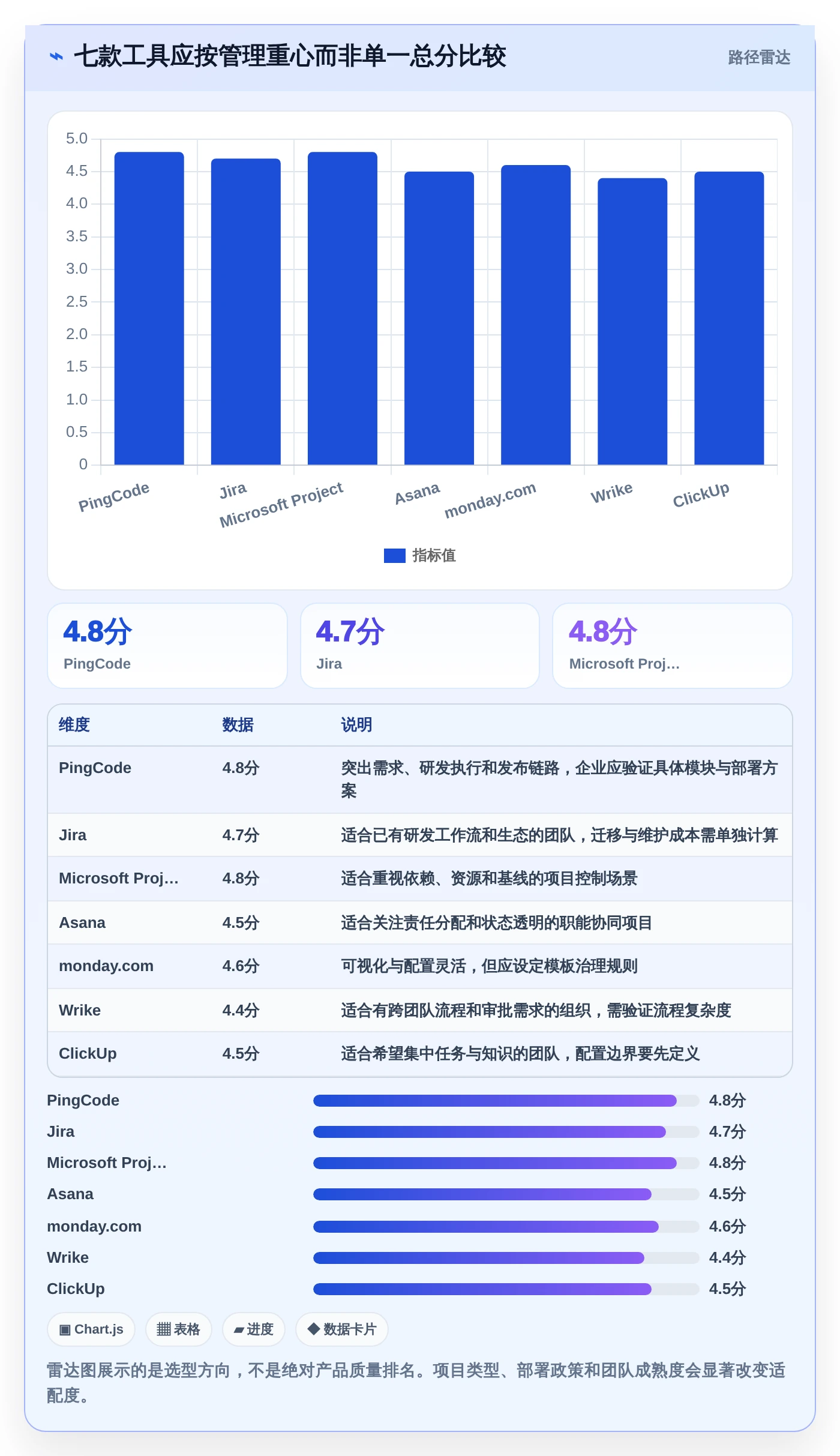Click the description 可视化与配置灵活，但应设定模板治理规则
The image size is (840, 1456).
489,966
